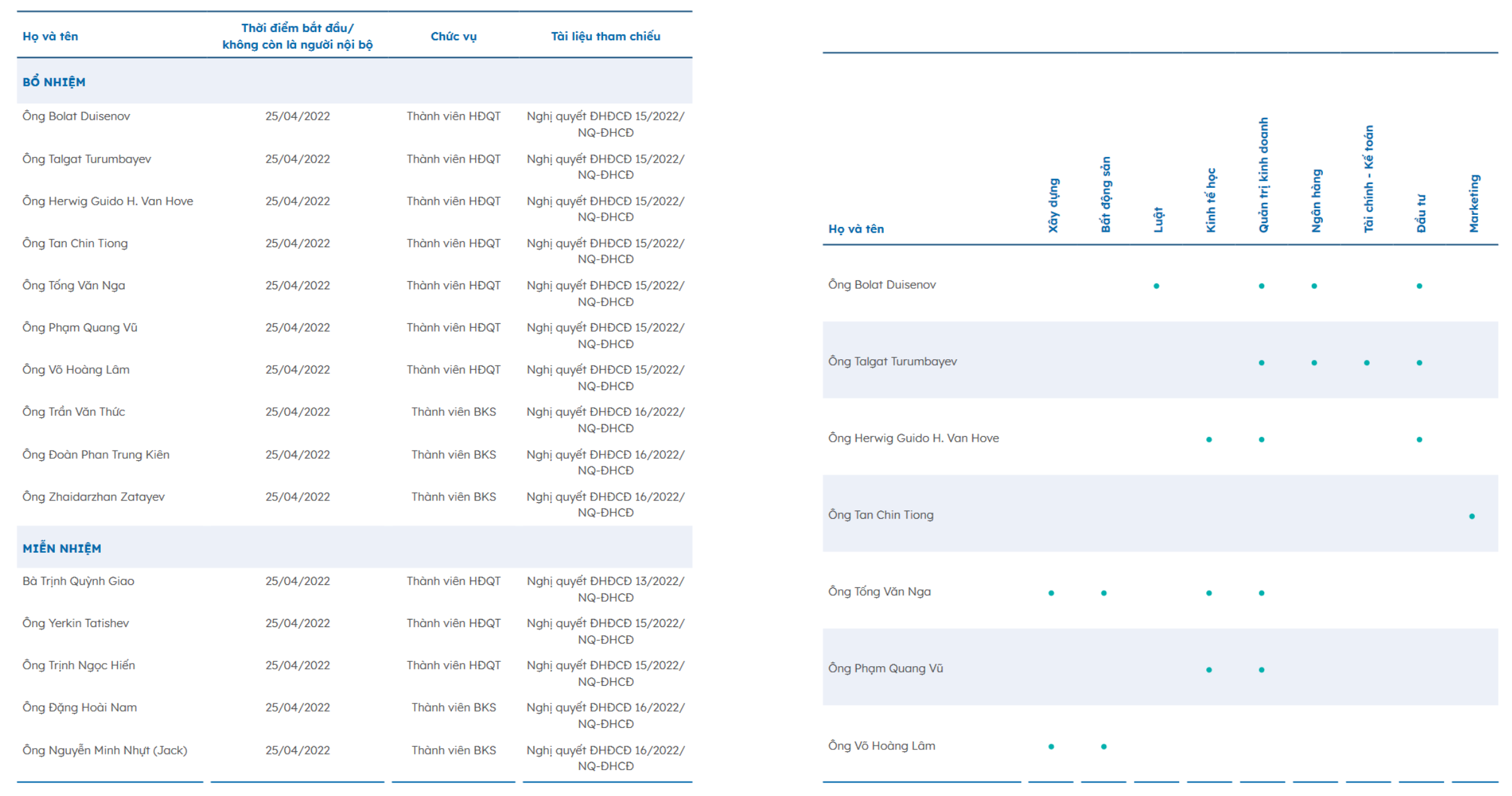This screenshot has height=796, width=1512.
Task: Click Võ Hoàng Lâm's 'Xây dựng' dot
Action: tap(1051, 747)
